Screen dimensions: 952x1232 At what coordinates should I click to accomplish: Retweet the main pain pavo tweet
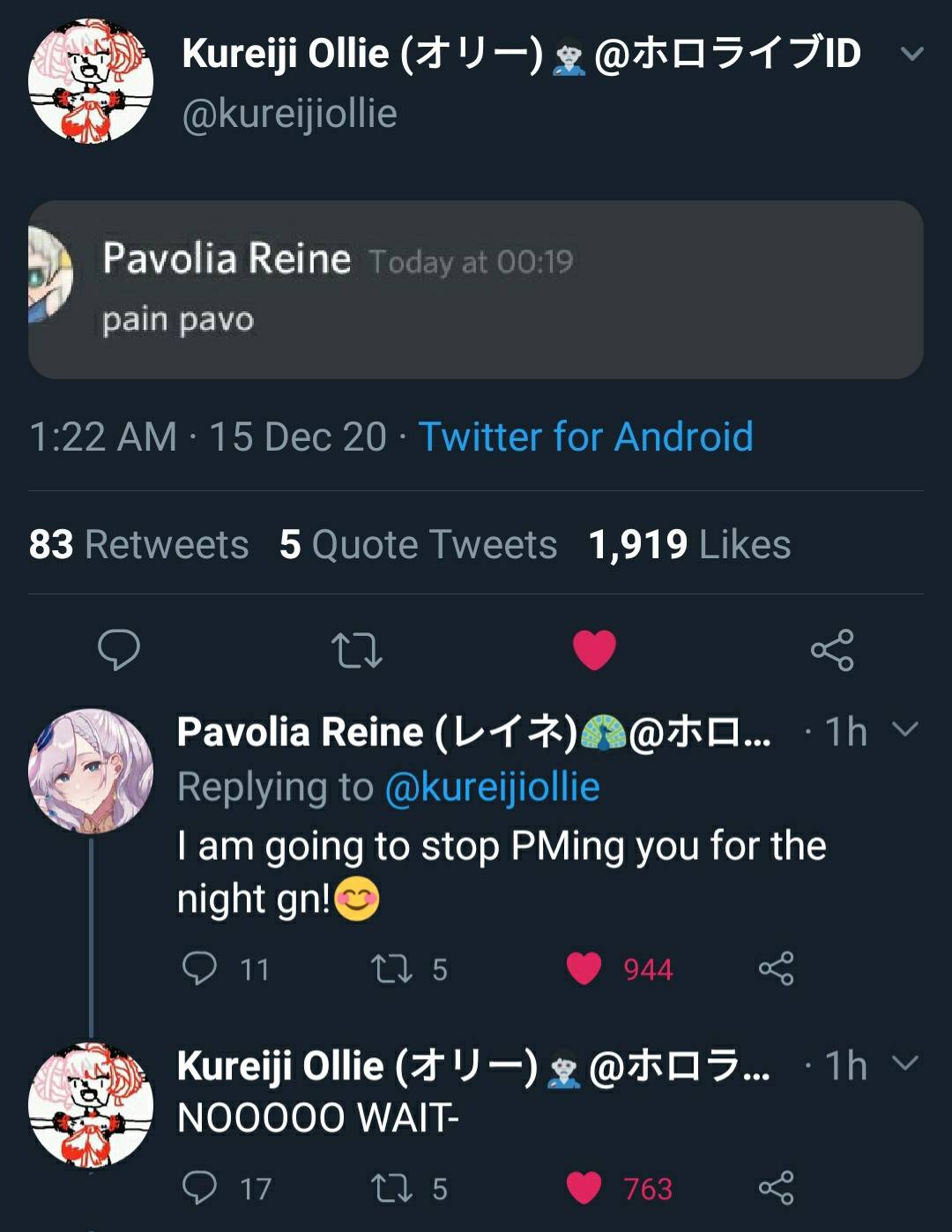click(x=356, y=651)
